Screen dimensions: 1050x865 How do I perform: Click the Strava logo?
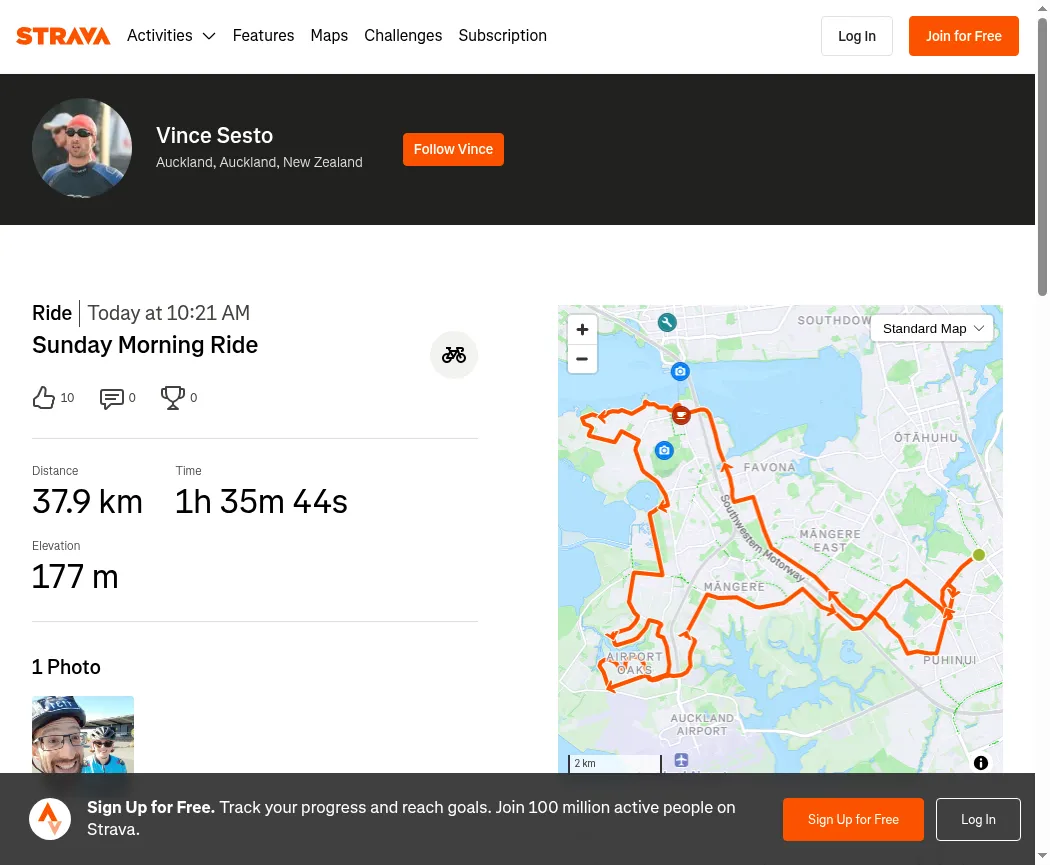(x=63, y=35)
